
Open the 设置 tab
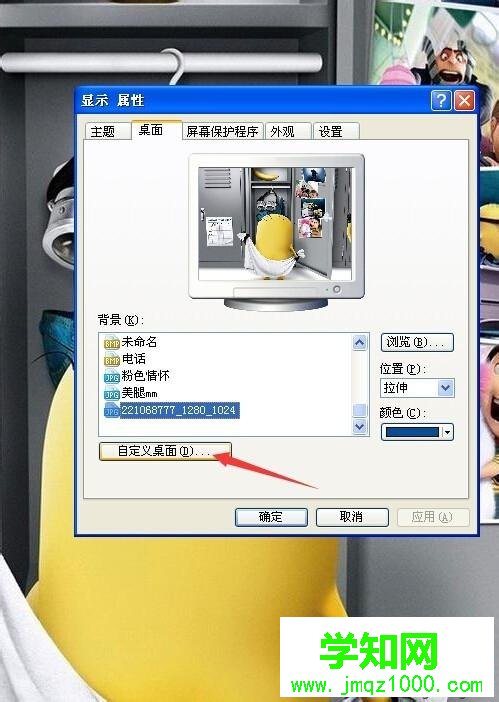click(x=336, y=132)
